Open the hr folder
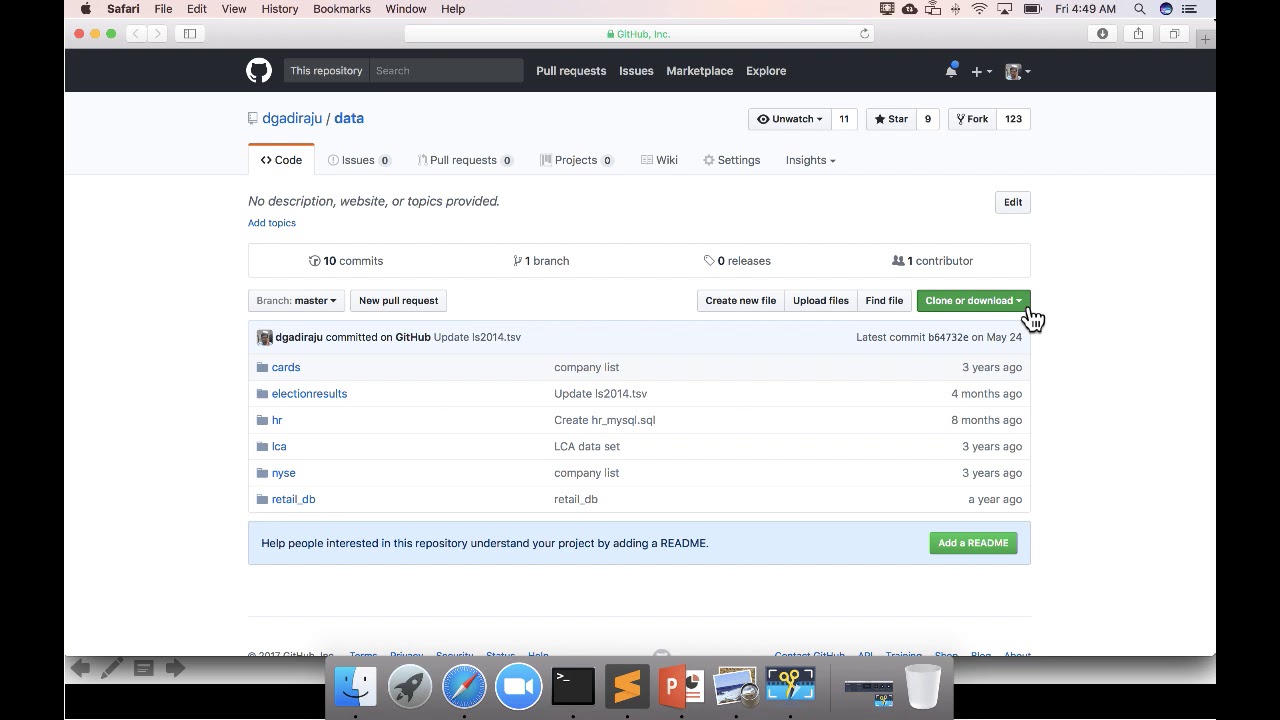This screenshot has width=1280, height=720. 277,420
